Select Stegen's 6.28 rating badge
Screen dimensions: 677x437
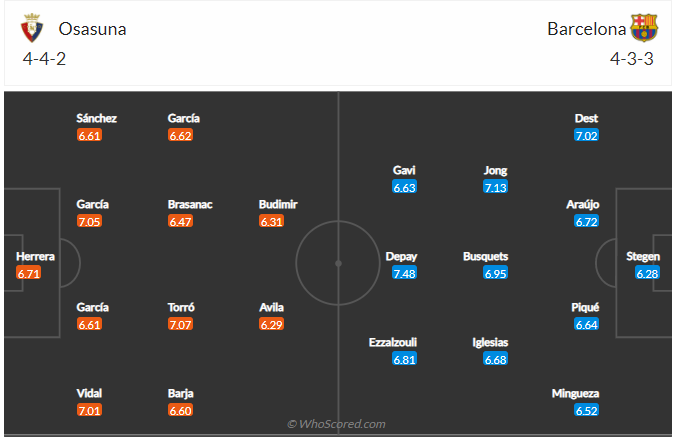[x=648, y=273]
